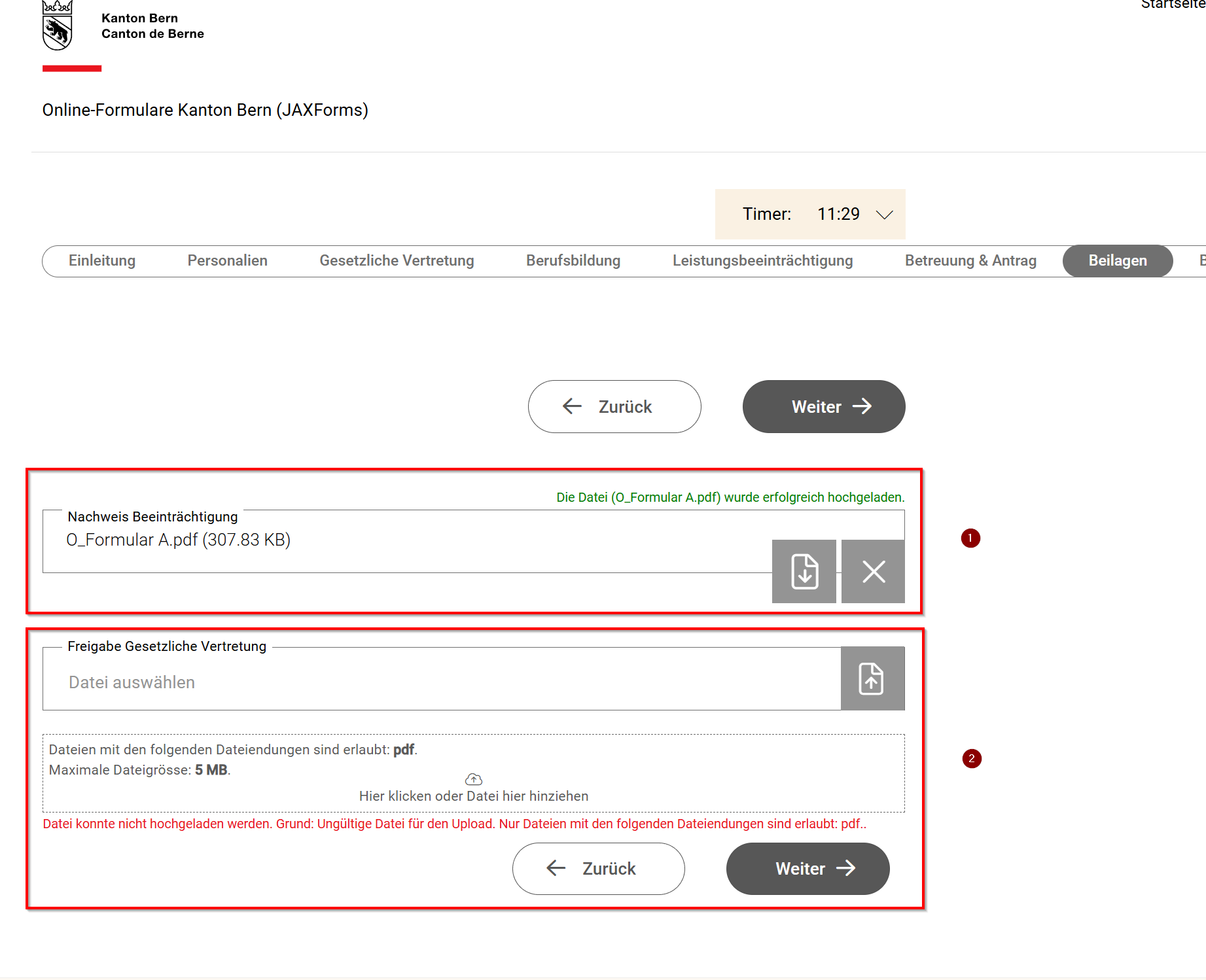This screenshot has width=1206, height=980.
Task: Switch to the Einleitung tab
Action: tap(102, 261)
